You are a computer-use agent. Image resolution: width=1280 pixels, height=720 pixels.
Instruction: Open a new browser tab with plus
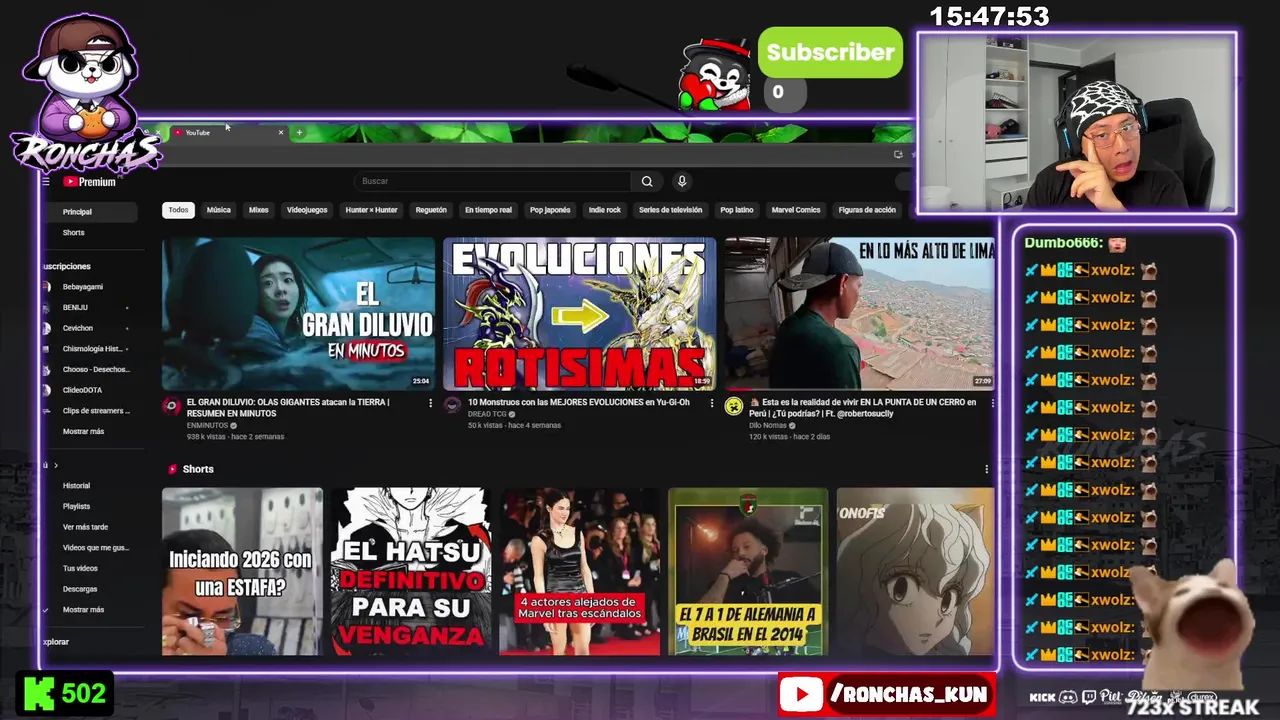point(299,132)
